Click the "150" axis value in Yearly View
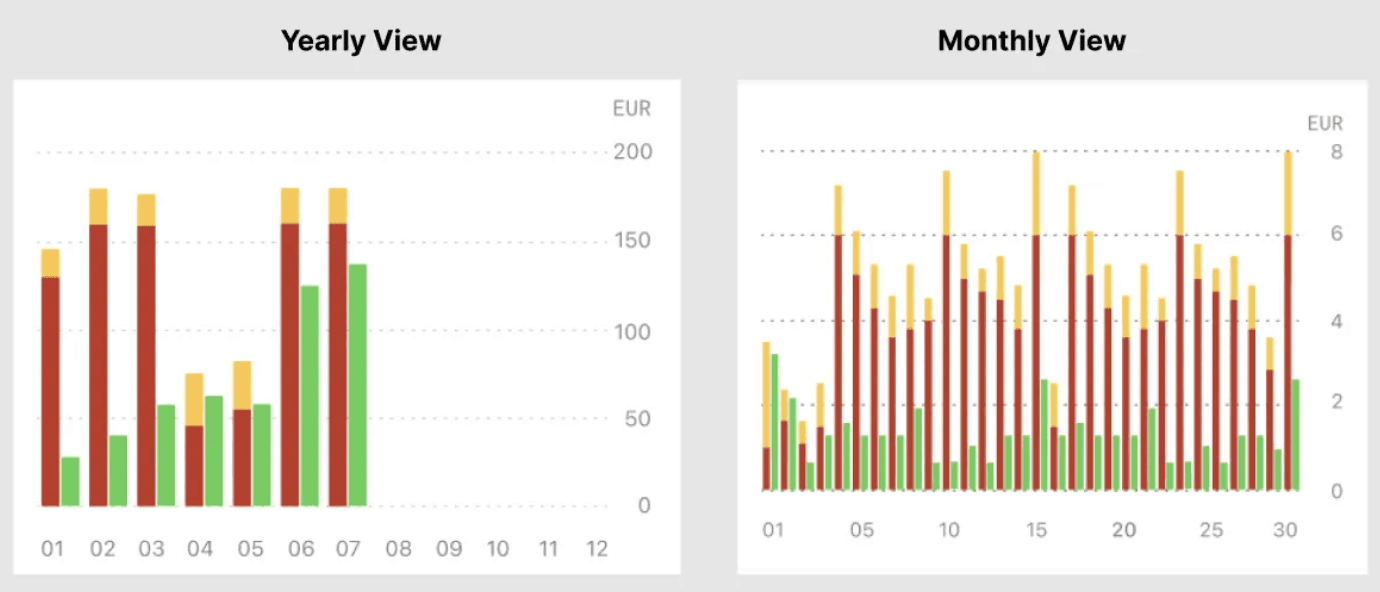 [x=632, y=241]
